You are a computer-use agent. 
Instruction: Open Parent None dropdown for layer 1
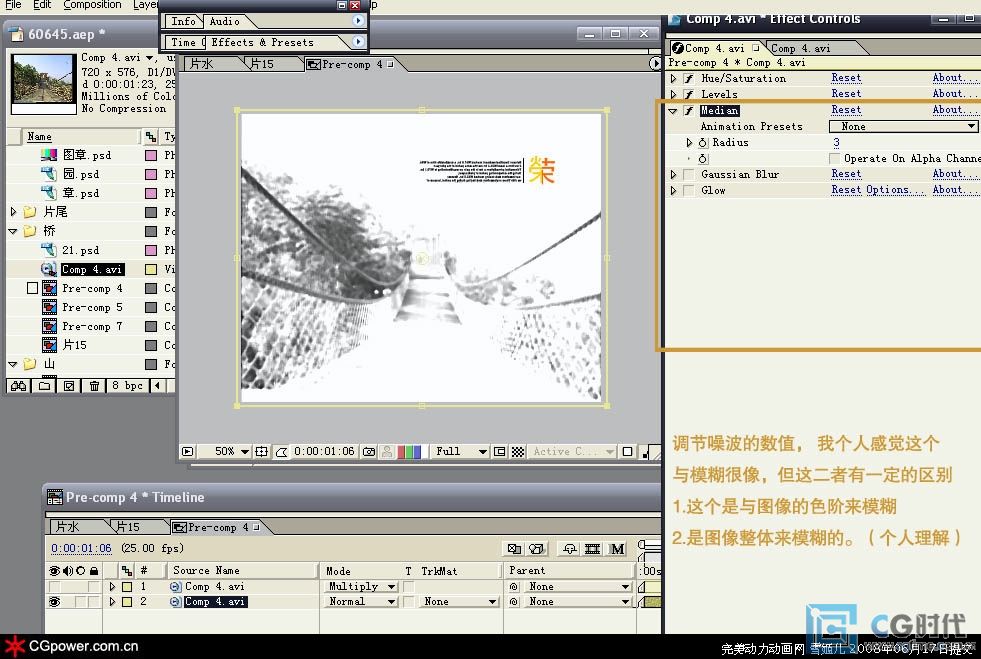click(x=577, y=586)
